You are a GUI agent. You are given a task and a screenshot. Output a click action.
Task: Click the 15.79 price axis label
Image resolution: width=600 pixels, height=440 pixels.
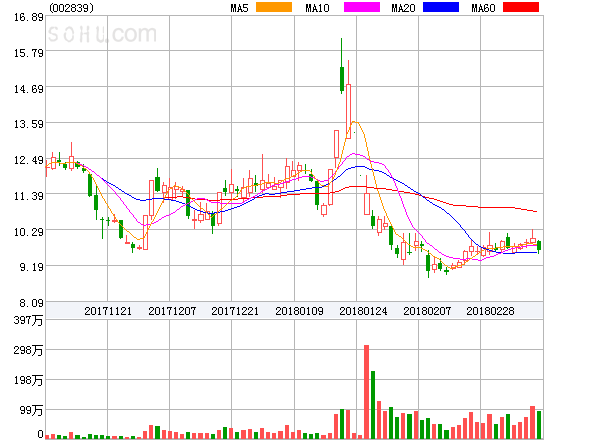pyautogui.click(x=29, y=53)
